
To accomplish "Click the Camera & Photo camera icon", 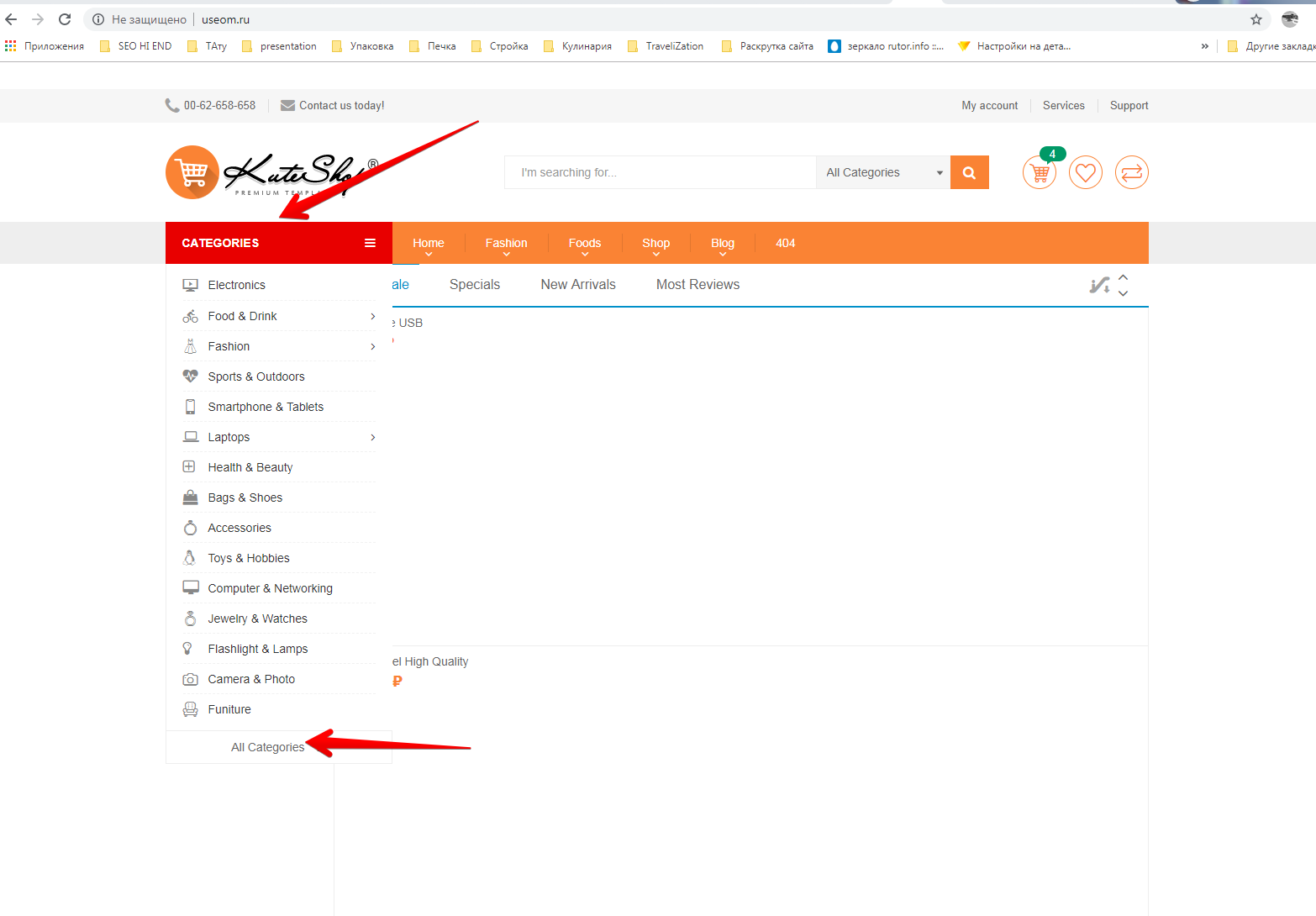I will [x=191, y=679].
